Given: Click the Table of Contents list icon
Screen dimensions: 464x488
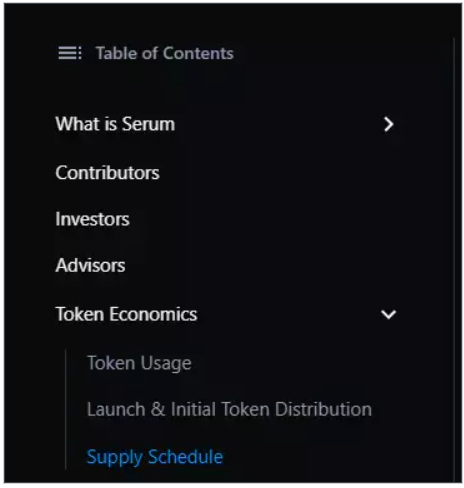Looking at the screenshot, I should coord(70,53).
